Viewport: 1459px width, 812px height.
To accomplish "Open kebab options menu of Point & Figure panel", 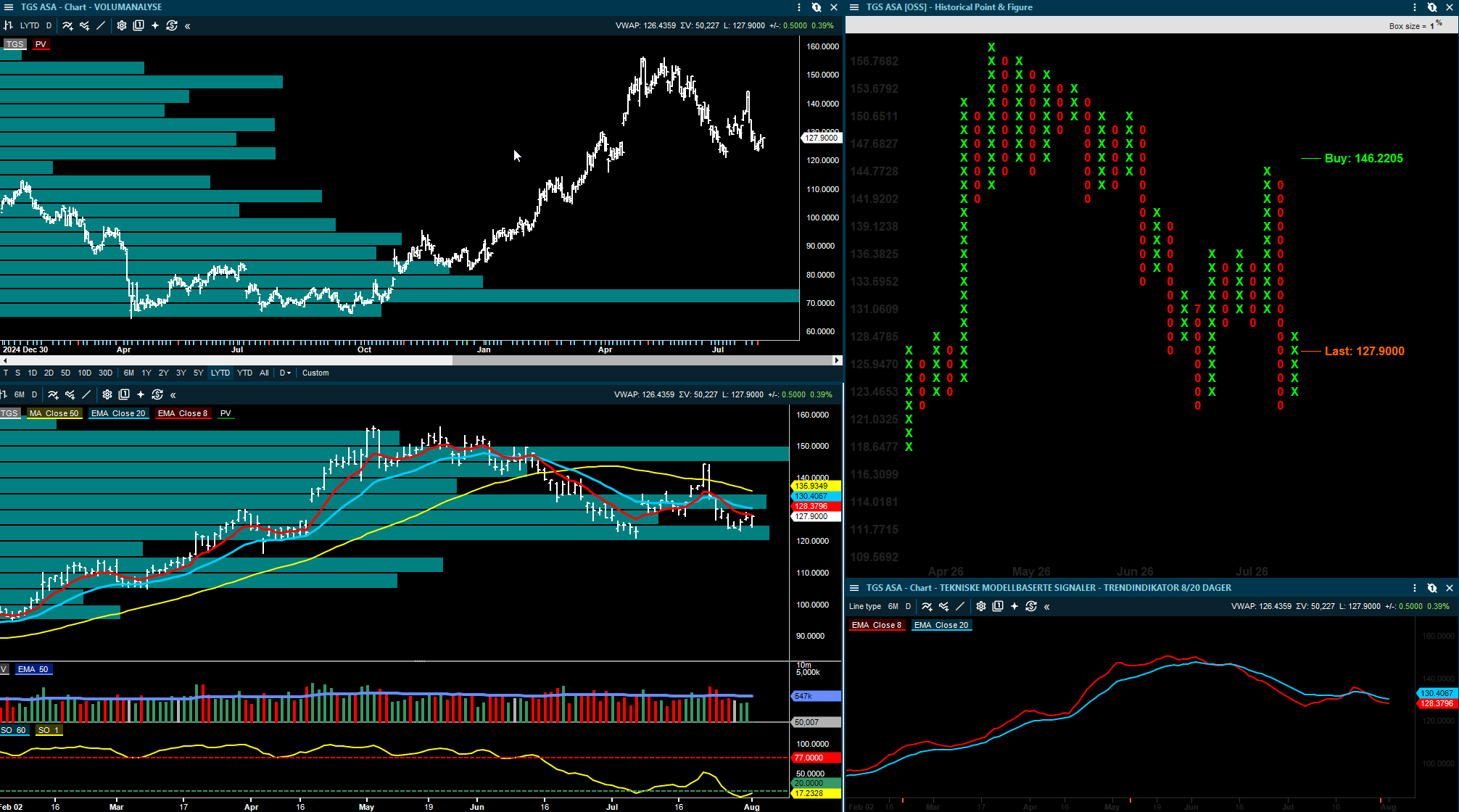I will tap(1415, 7).
